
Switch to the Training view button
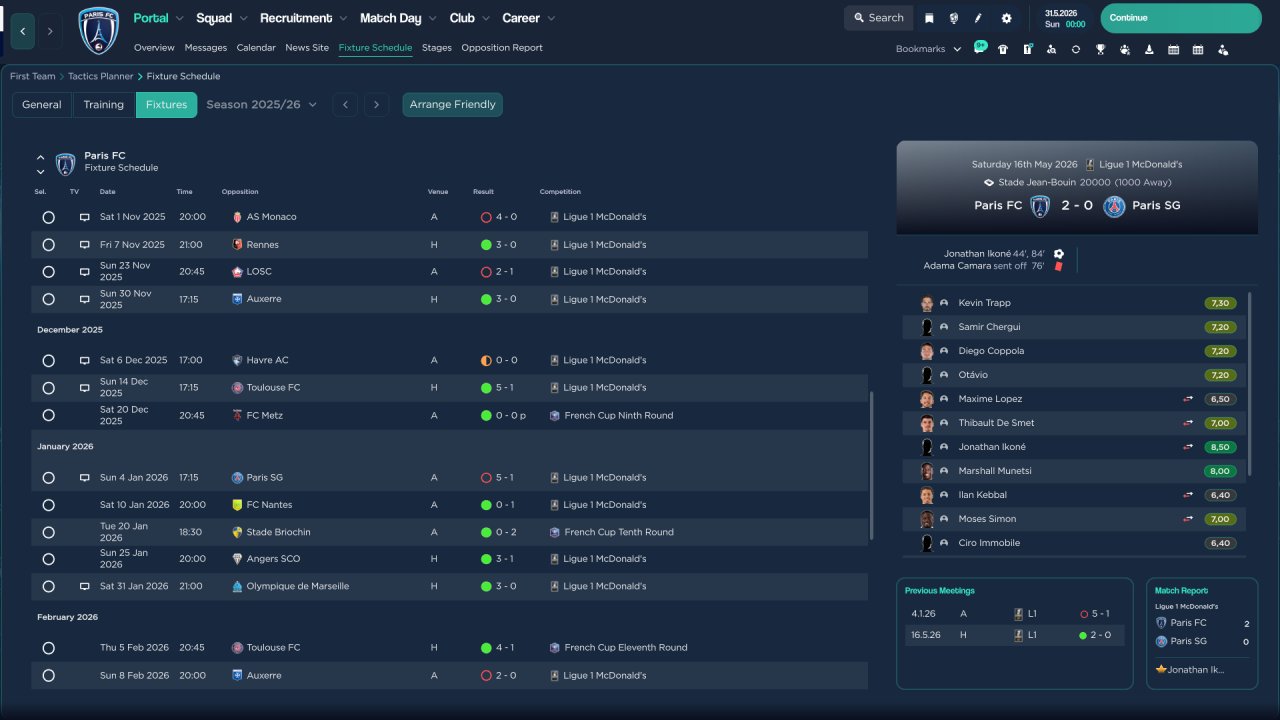(104, 105)
